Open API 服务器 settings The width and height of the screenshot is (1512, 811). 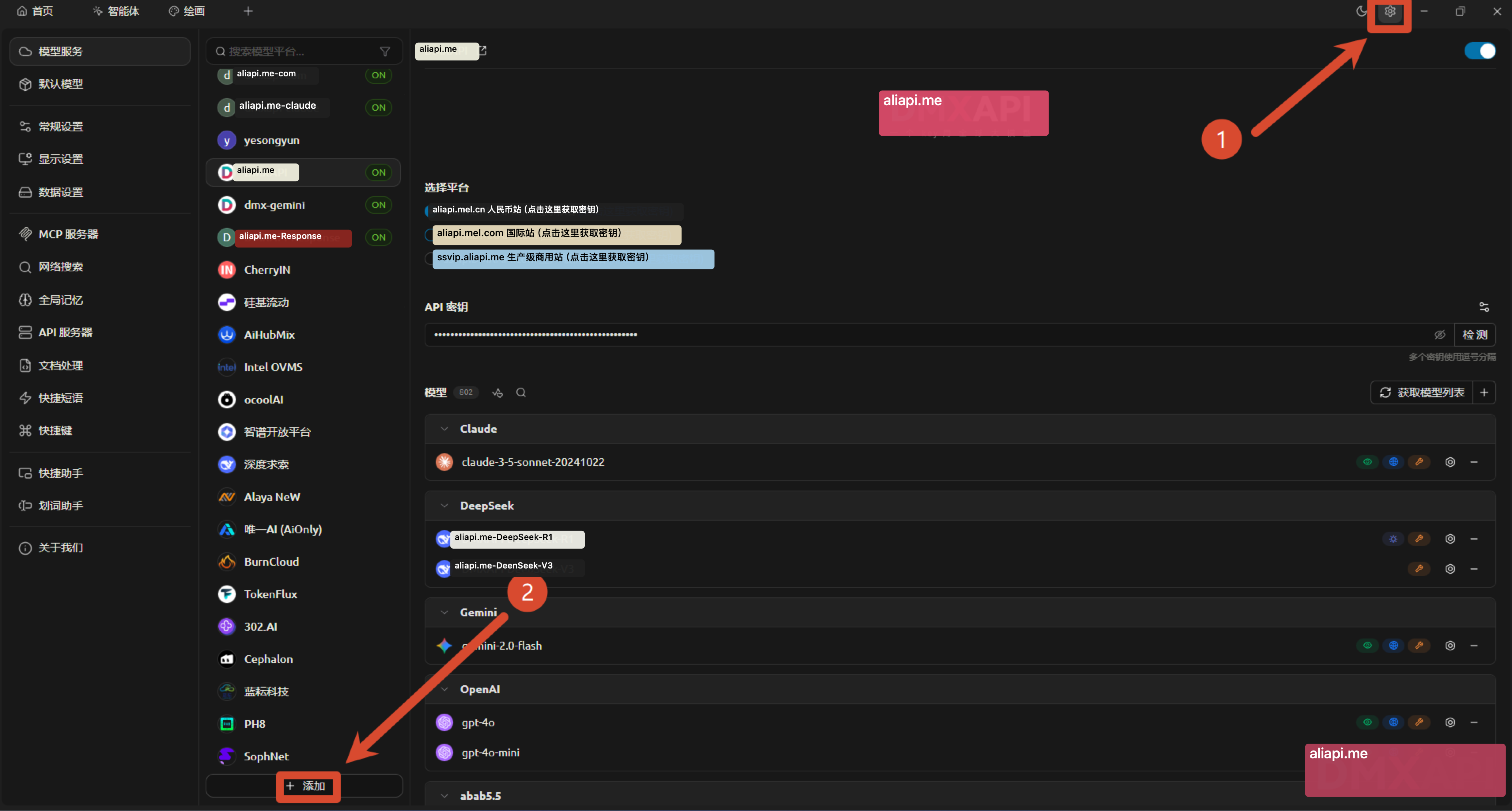coord(100,332)
